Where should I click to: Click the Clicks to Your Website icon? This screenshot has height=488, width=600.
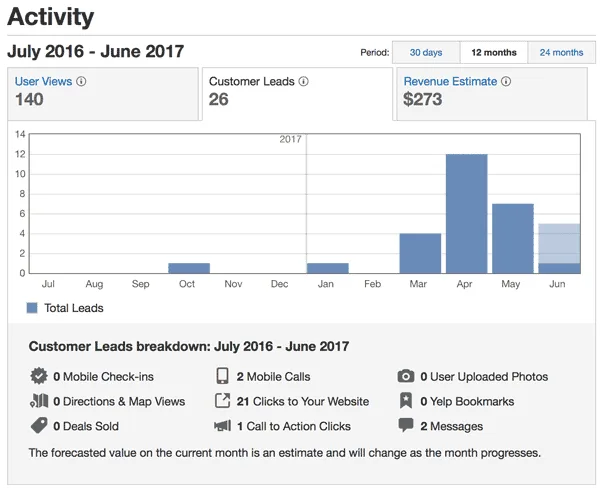pyautogui.click(x=222, y=401)
